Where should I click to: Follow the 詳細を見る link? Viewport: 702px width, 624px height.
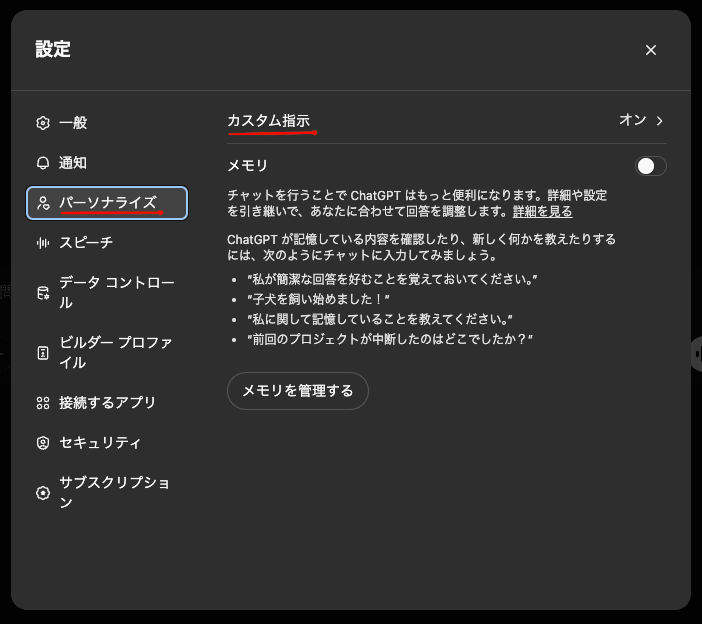tap(542, 211)
